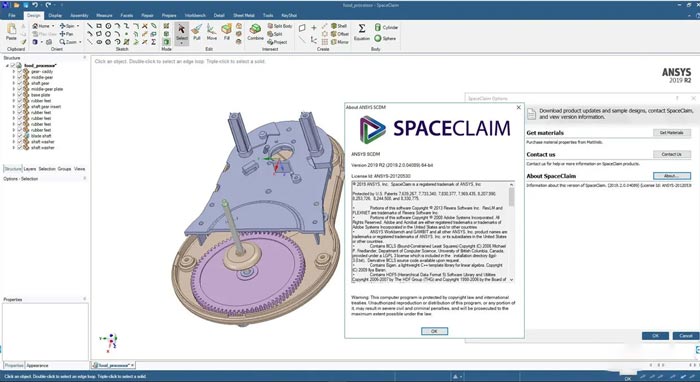700x382 pixels.
Task: Choose the Pull tool
Action: [196, 32]
